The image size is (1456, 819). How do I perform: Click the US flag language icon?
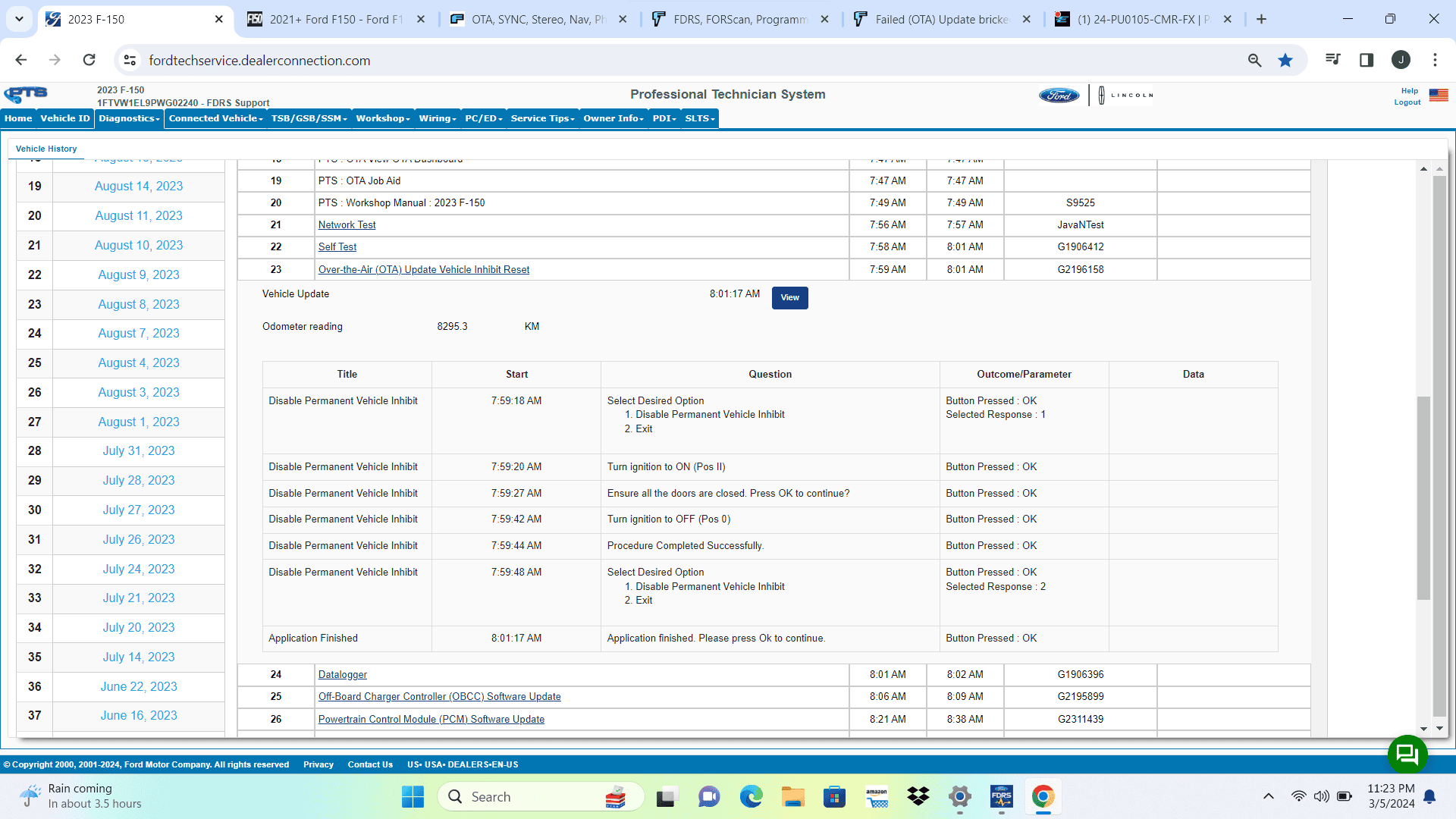(1438, 96)
